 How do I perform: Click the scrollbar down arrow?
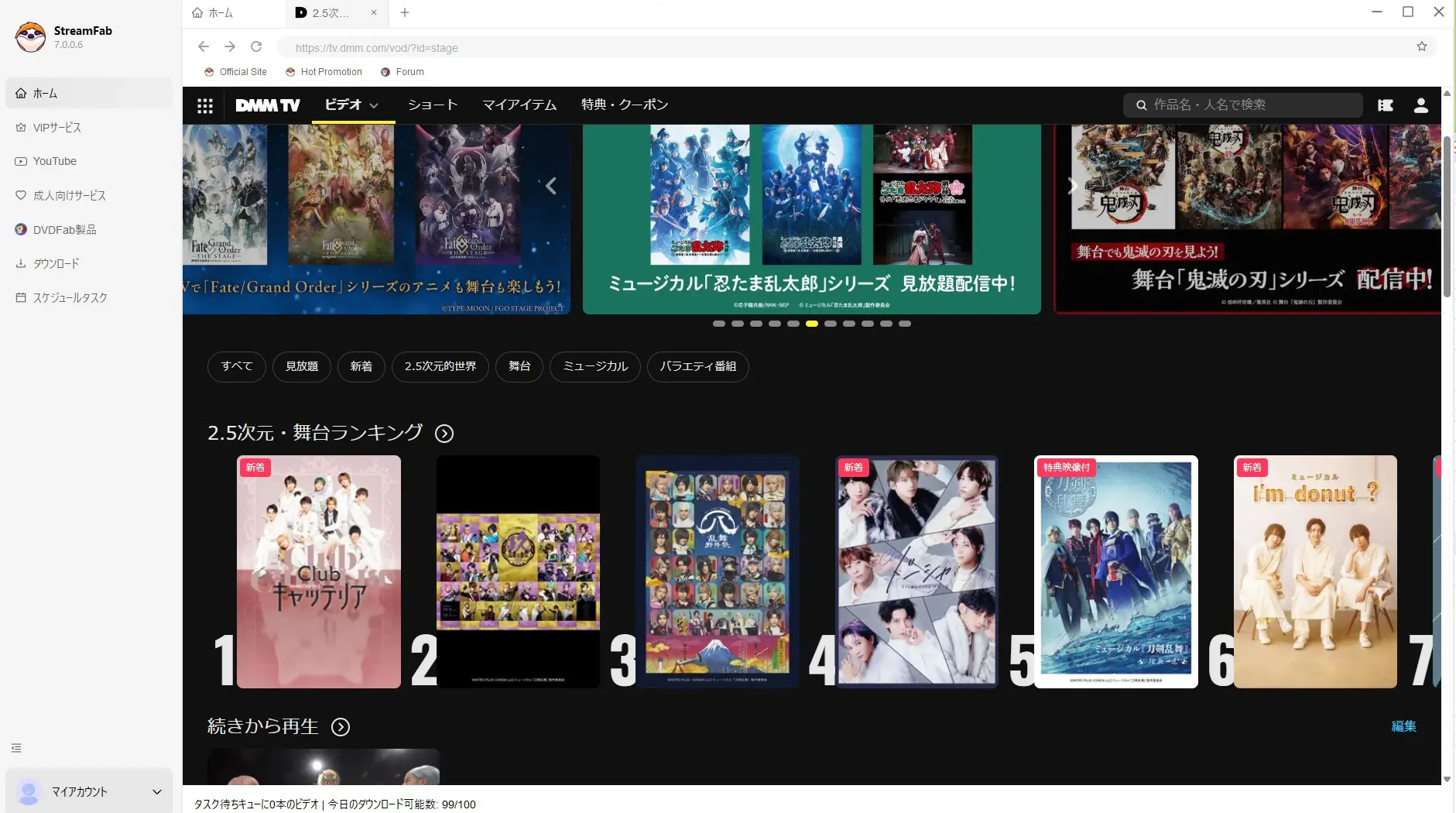1447,779
